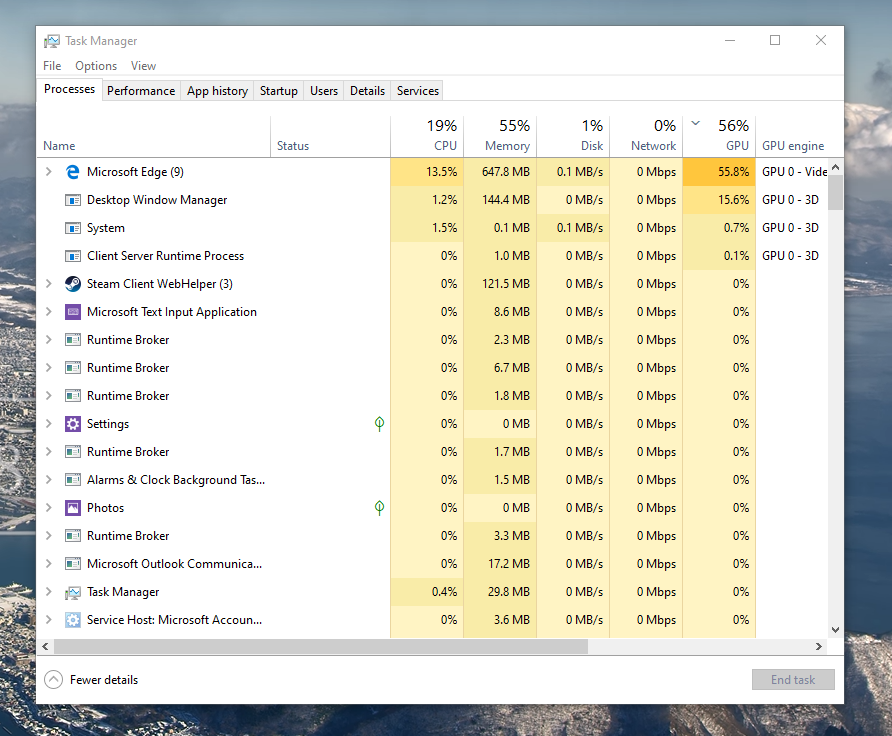Expand the Photos process row

pyautogui.click(x=49, y=508)
